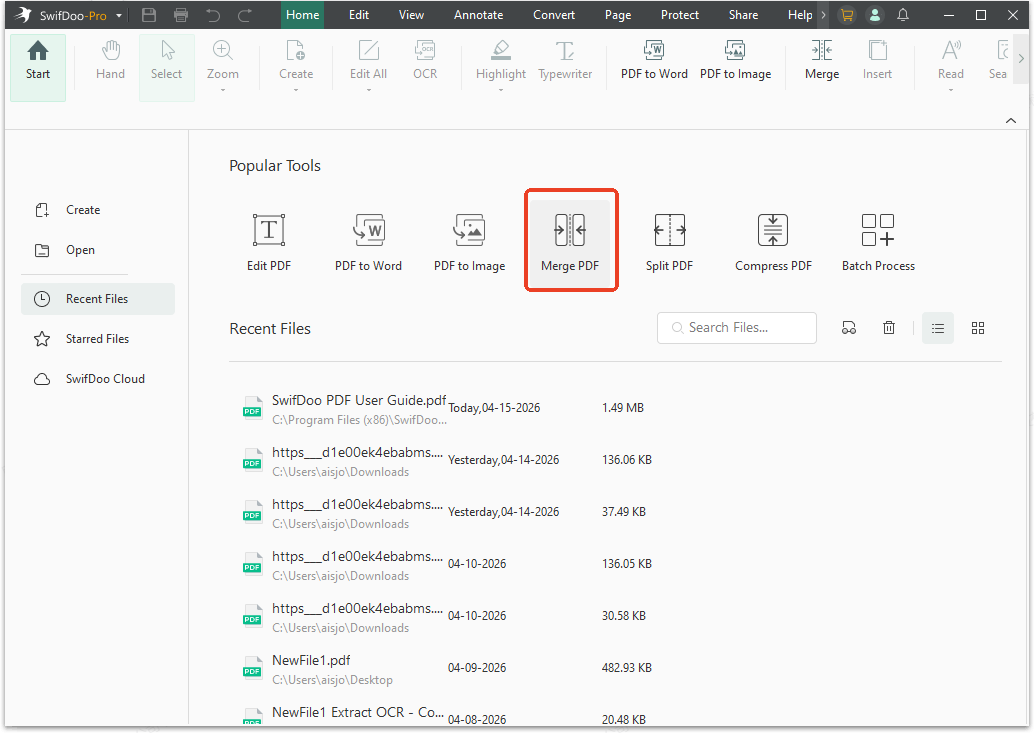
Task: Keep recent files in list view
Action: (x=937, y=327)
